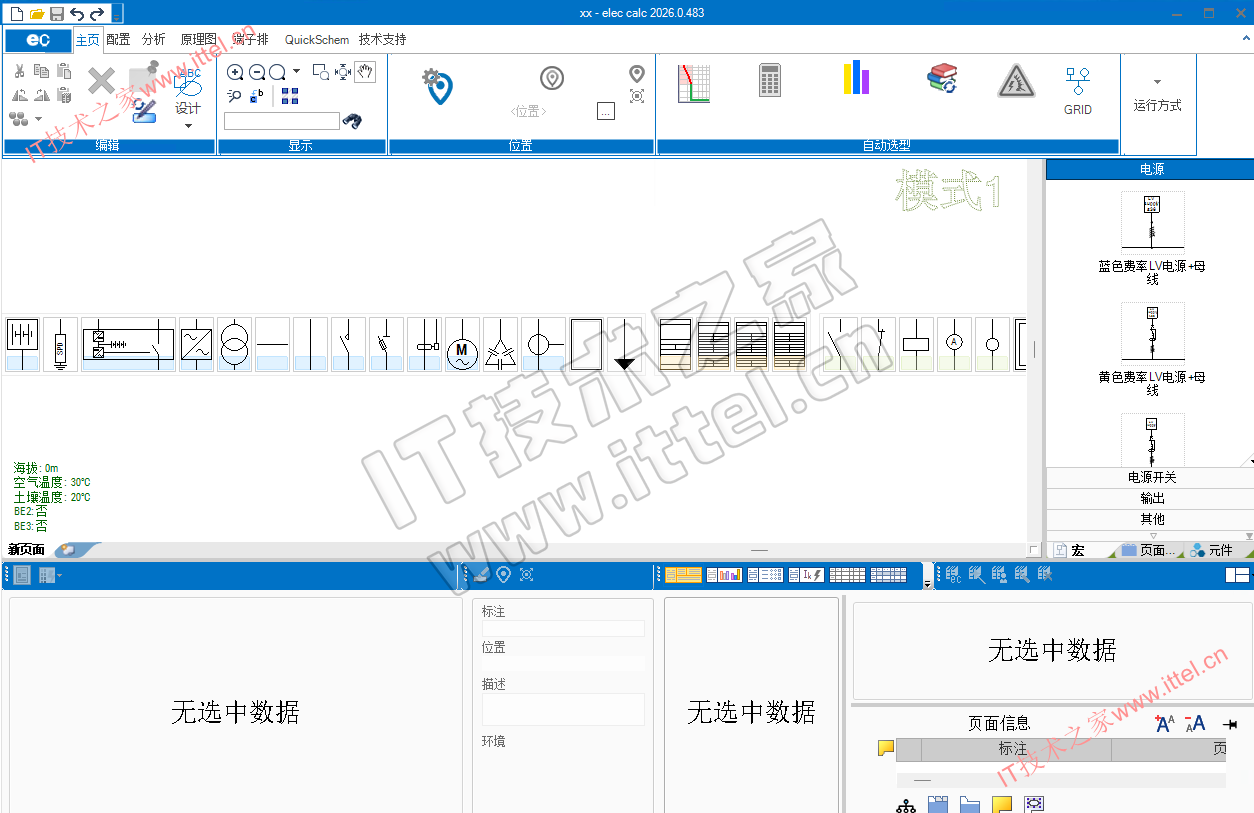The image size is (1254, 813).
Task: Save project with the floppy disk icon
Action: pos(57,13)
